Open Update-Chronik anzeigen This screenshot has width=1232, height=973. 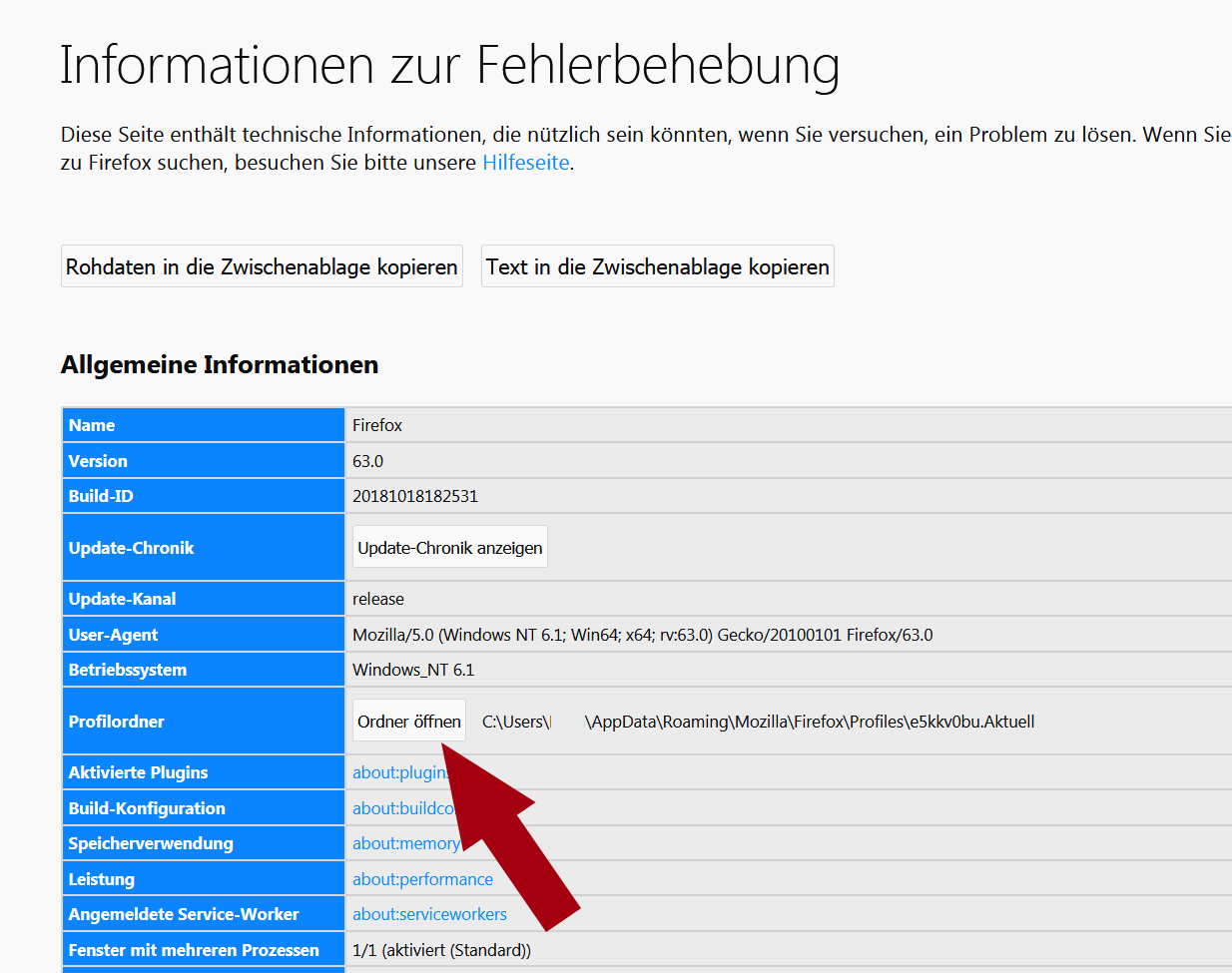[x=450, y=547]
